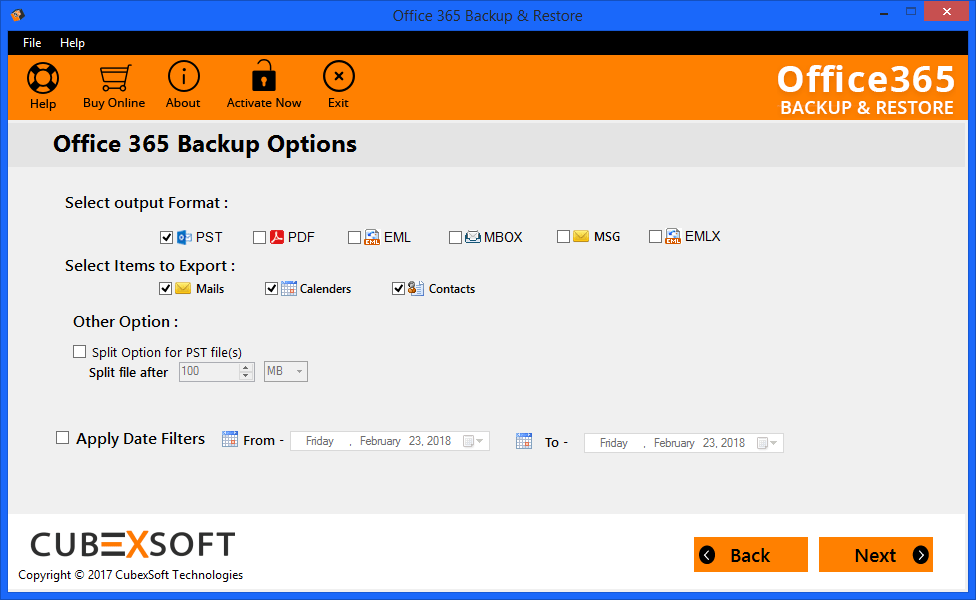Check Split Option for PST files
This screenshot has height=600, width=976.
pos(80,351)
